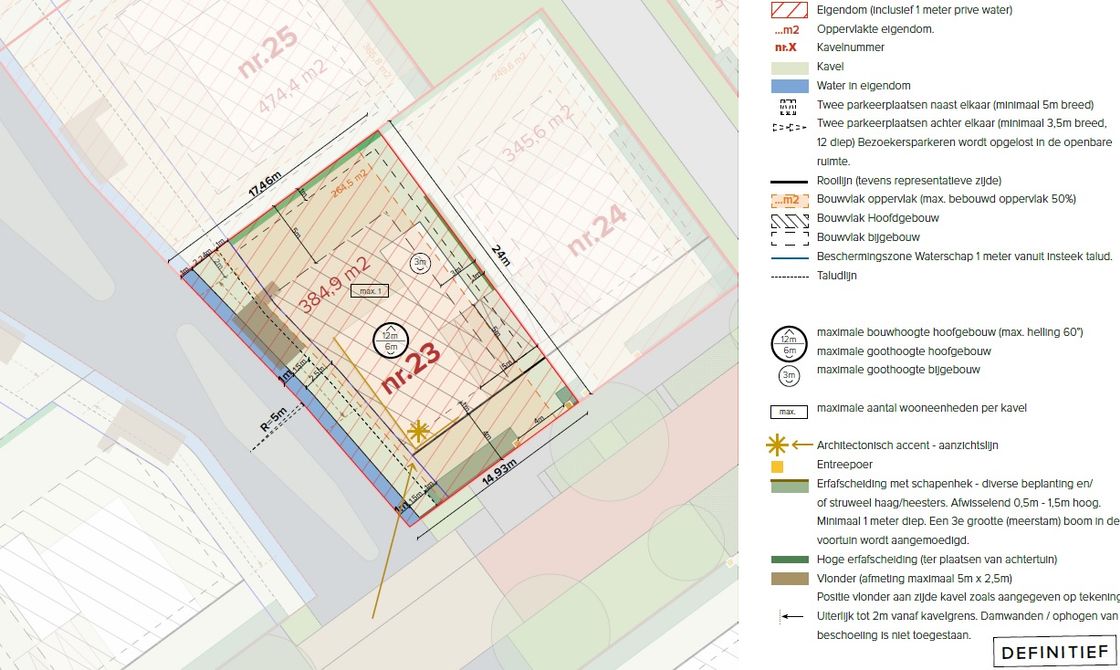Viewport: 1120px width, 670px height.
Task: Click the 'max. 1' box on the plot
Action: tap(369, 291)
